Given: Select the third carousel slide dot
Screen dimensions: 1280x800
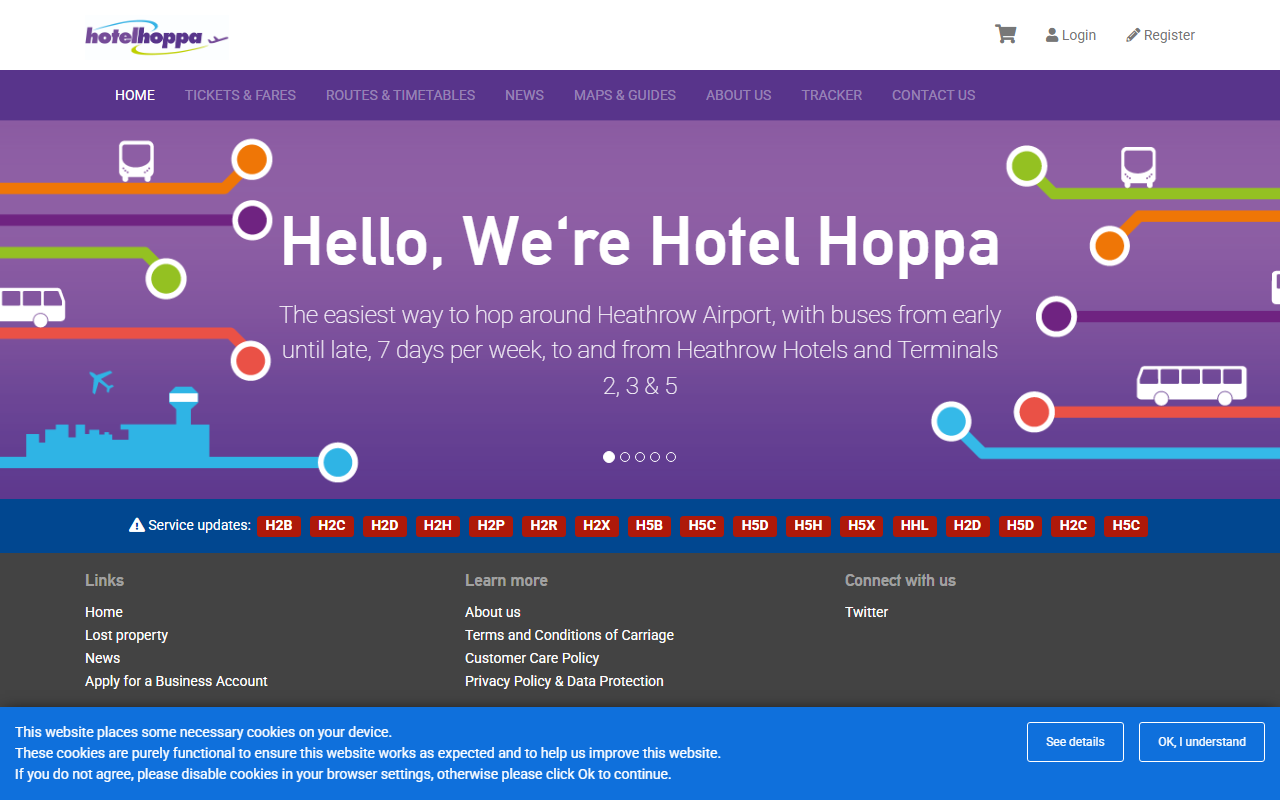Looking at the screenshot, I should (640, 457).
